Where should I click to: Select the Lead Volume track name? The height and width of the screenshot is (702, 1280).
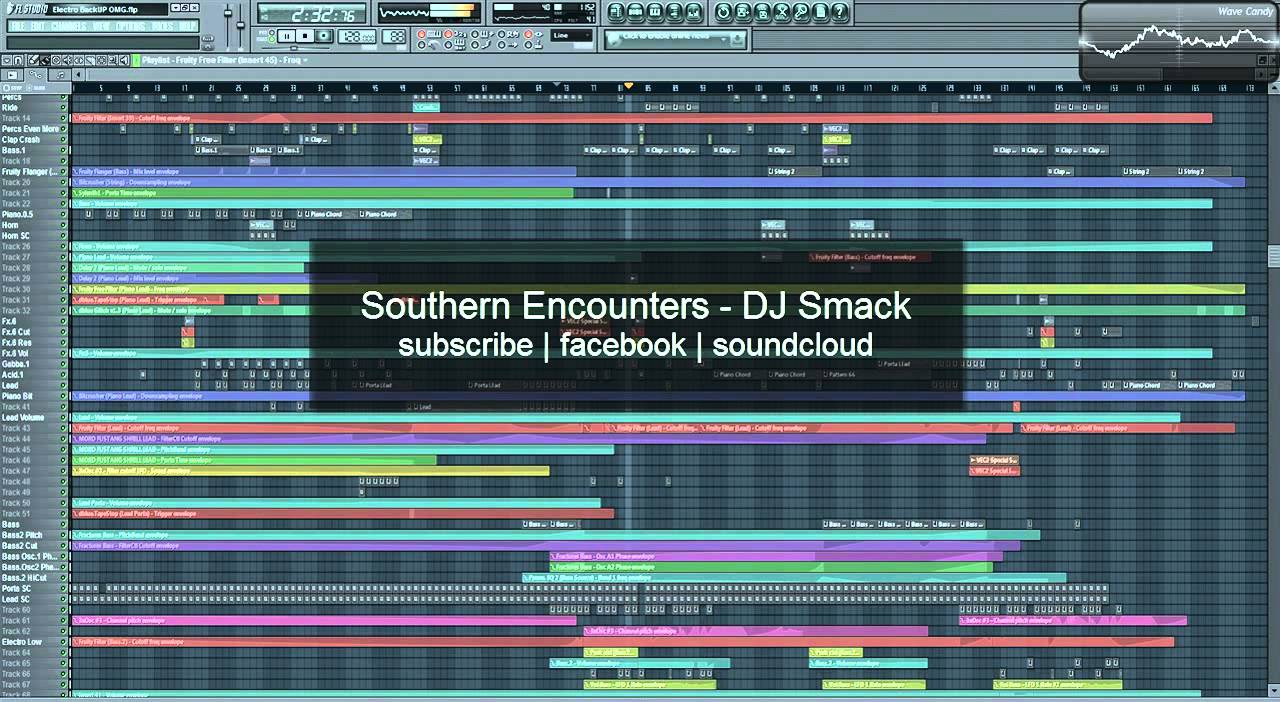(x=23, y=417)
